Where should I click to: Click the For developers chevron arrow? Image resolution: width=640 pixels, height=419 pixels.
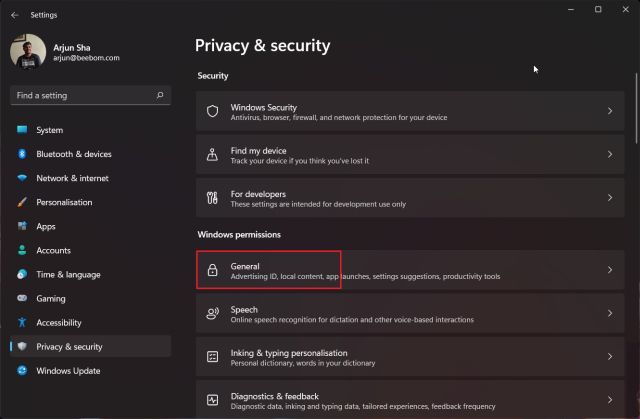pyautogui.click(x=610, y=198)
